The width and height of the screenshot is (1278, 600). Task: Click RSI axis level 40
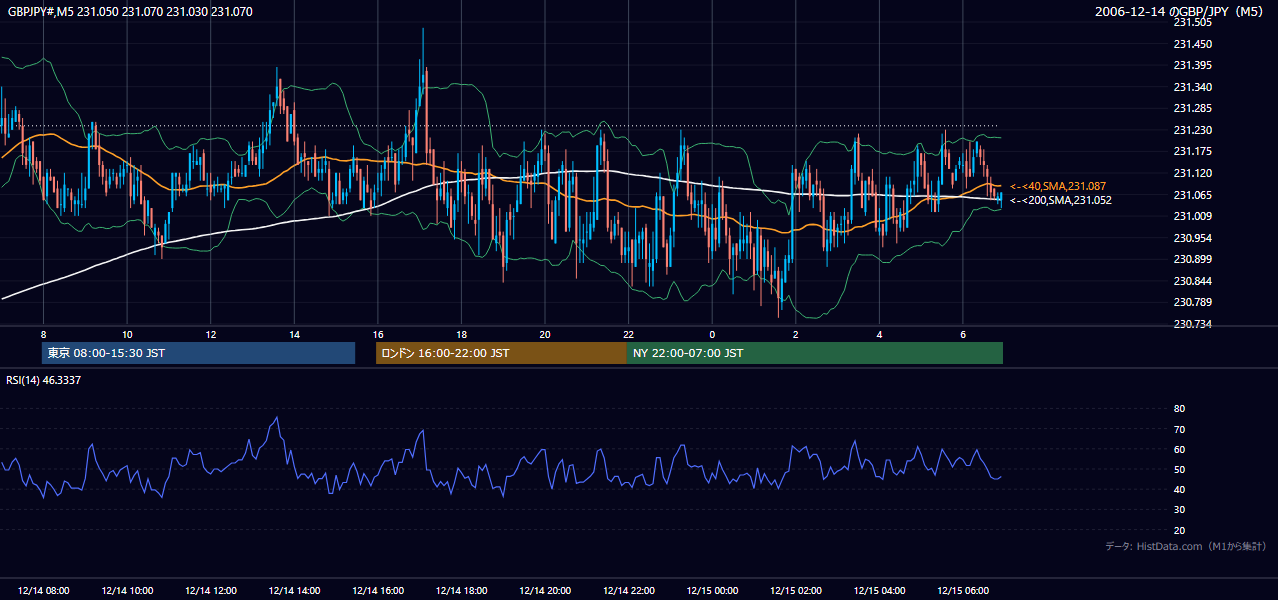point(1179,489)
